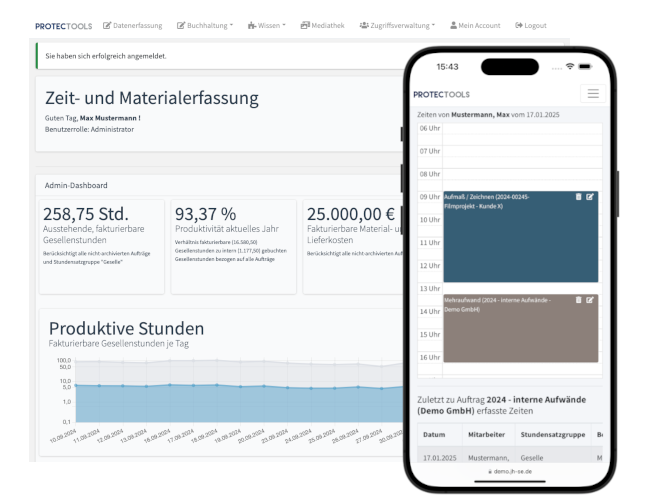Expand the Zugriffsverwaltung dropdown menu
This screenshot has height=500, width=650.
[x=396, y=25]
